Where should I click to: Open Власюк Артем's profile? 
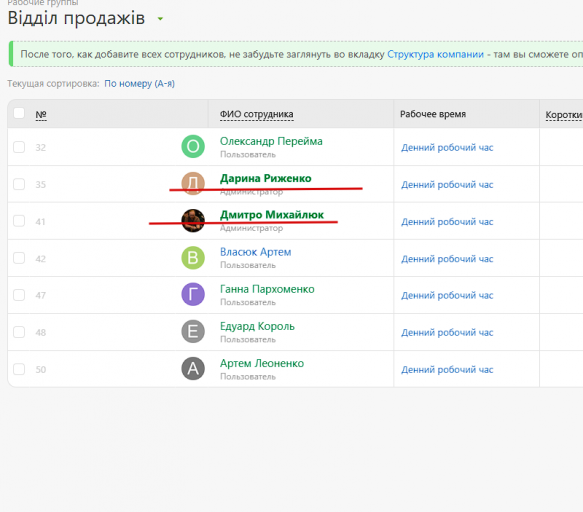[255, 252]
